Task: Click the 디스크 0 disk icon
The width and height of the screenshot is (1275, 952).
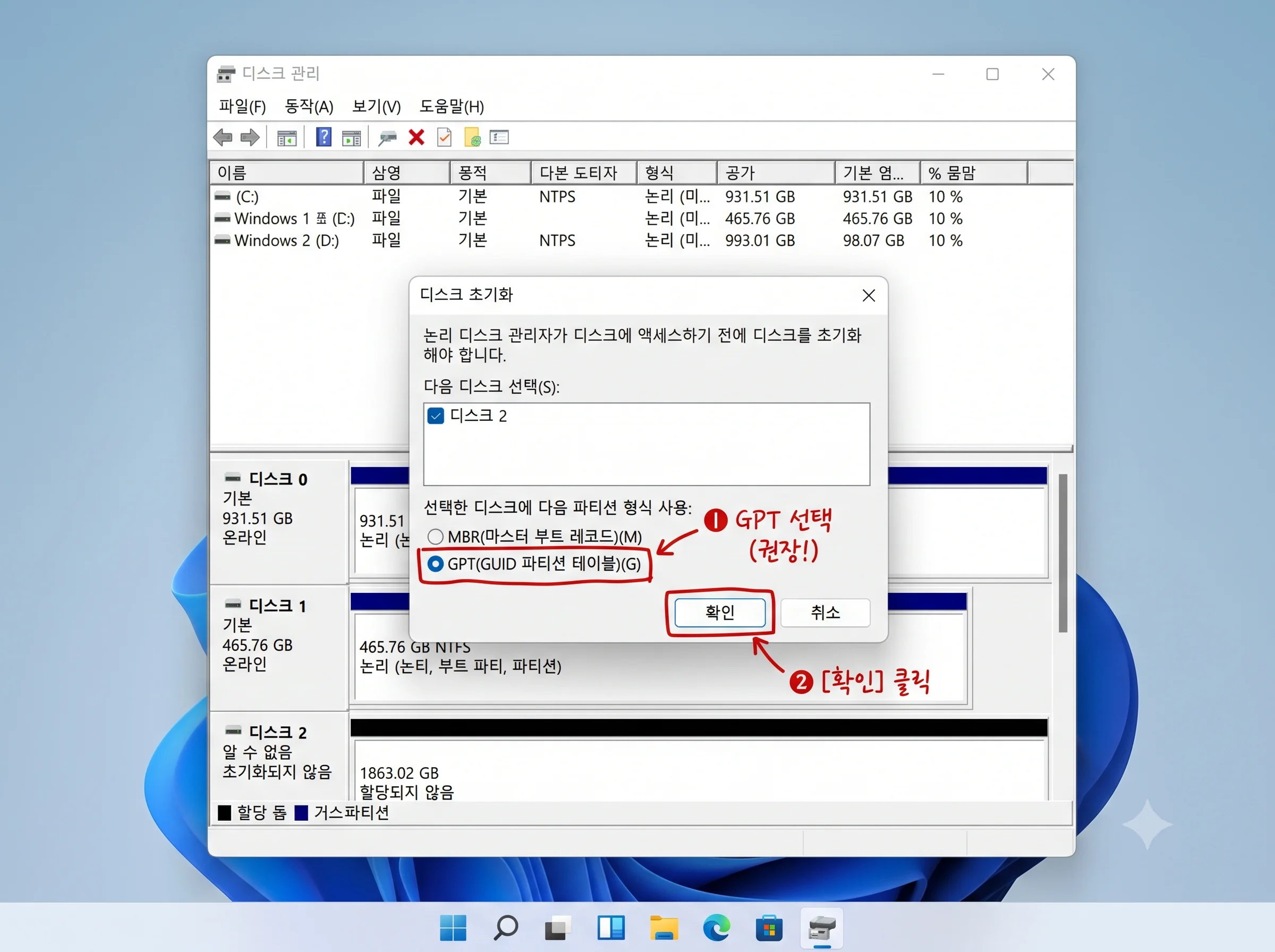Action: click(x=233, y=478)
